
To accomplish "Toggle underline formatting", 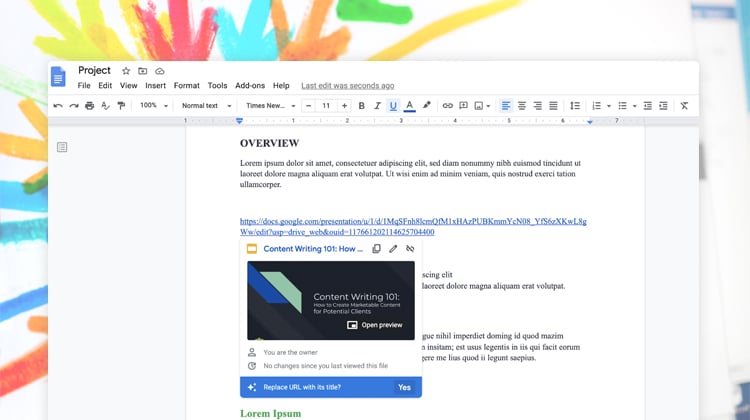I will click(393, 106).
